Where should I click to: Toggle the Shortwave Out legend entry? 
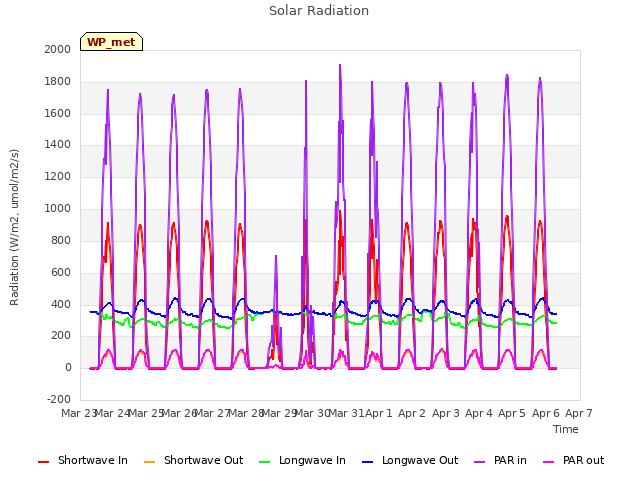[x=193, y=460]
